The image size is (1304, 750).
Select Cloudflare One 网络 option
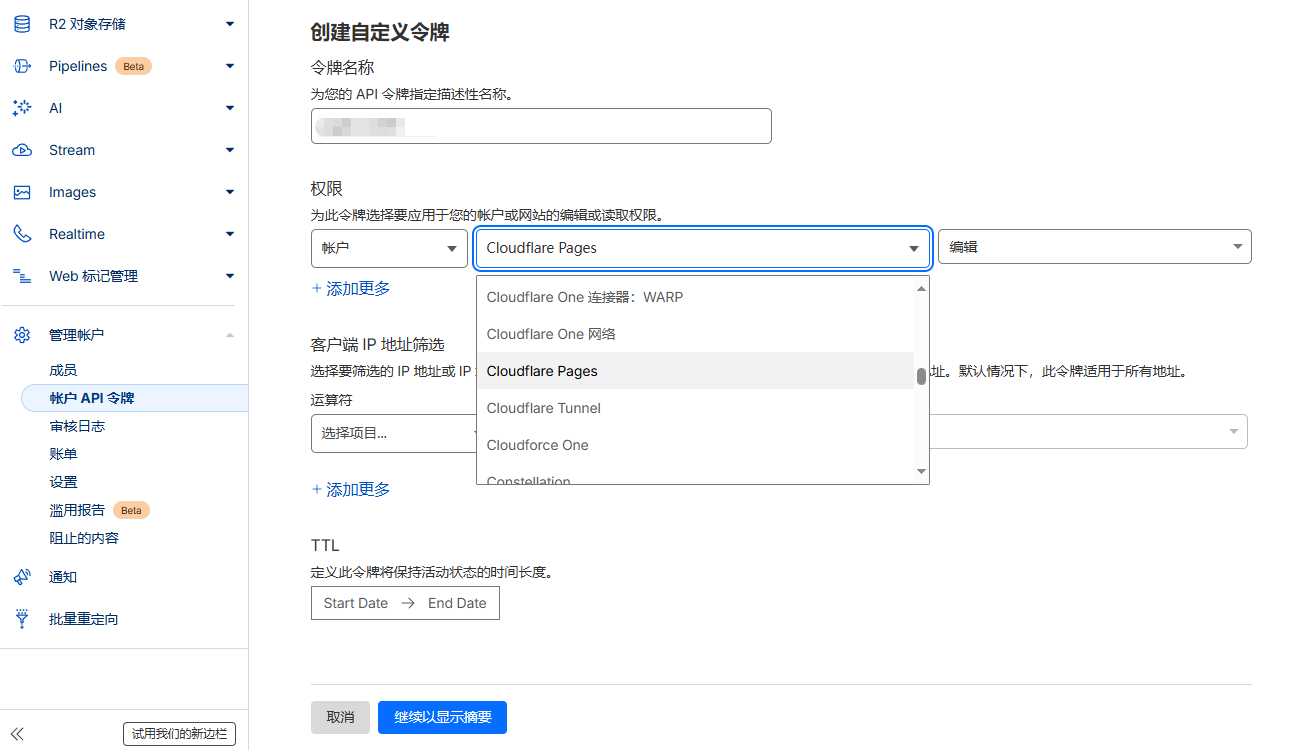pos(695,334)
